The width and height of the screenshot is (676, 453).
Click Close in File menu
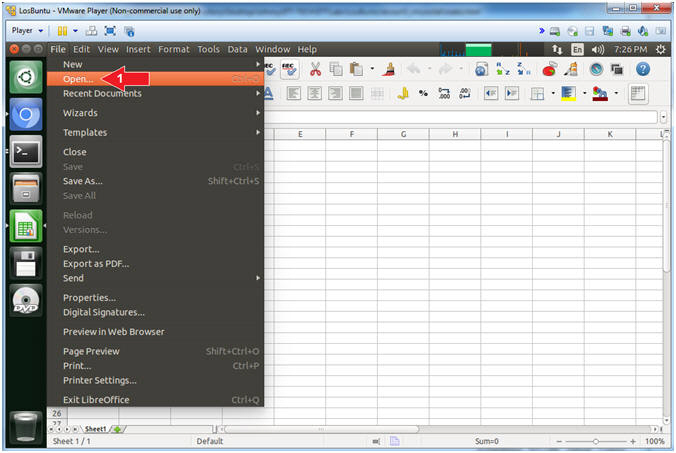tap(156, 152)
